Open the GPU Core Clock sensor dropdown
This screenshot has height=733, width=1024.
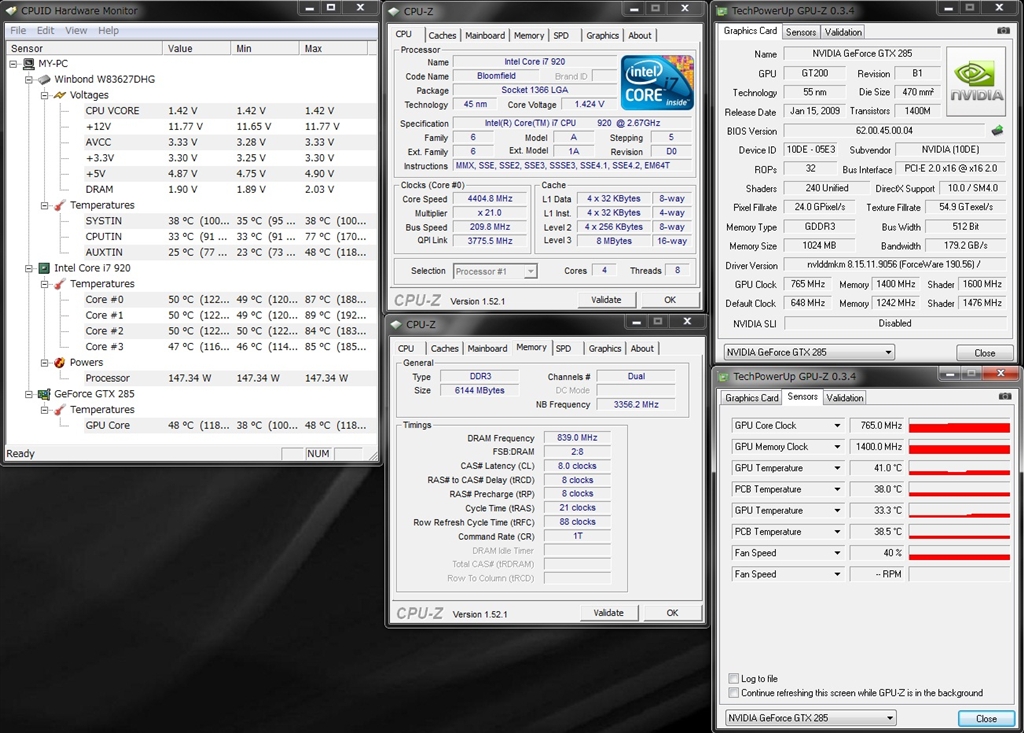837,425
